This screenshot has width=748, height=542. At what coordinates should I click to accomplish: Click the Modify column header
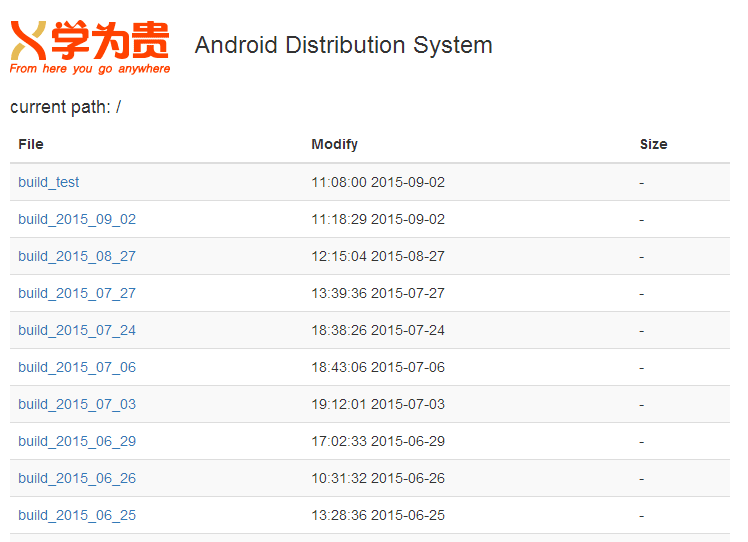click(x=334, y=145)
